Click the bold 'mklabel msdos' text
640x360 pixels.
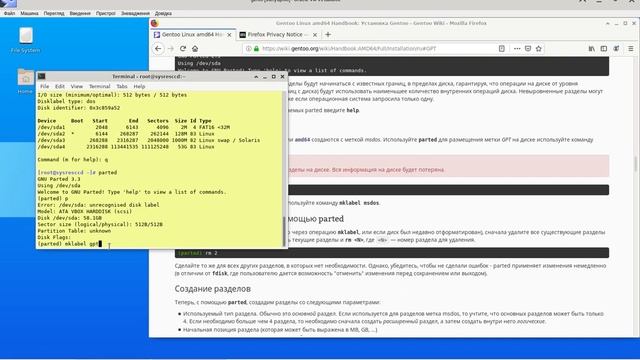359,202
